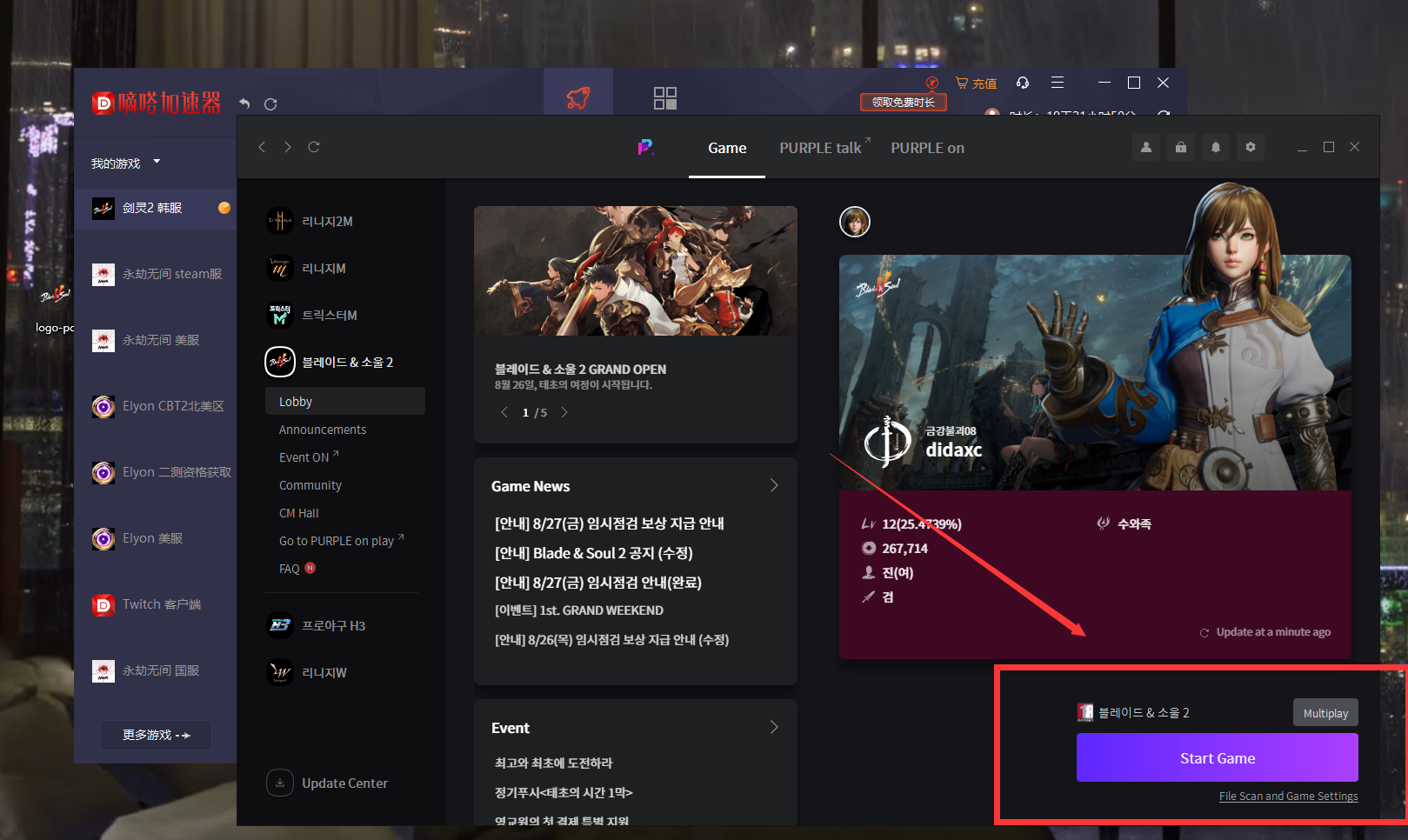
Task: Open the PURPLE talk tab
Action: [824, 148]
